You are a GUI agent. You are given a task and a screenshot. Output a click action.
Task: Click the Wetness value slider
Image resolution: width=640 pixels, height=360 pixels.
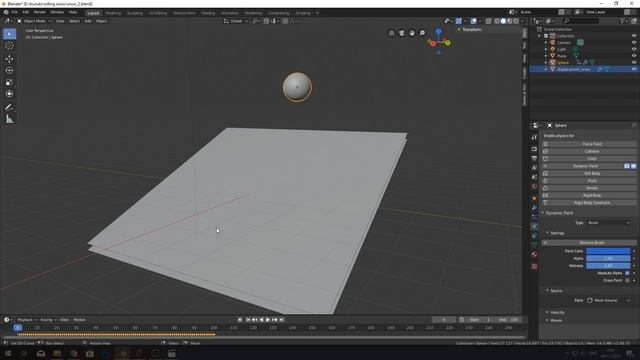tap(608, 266)
